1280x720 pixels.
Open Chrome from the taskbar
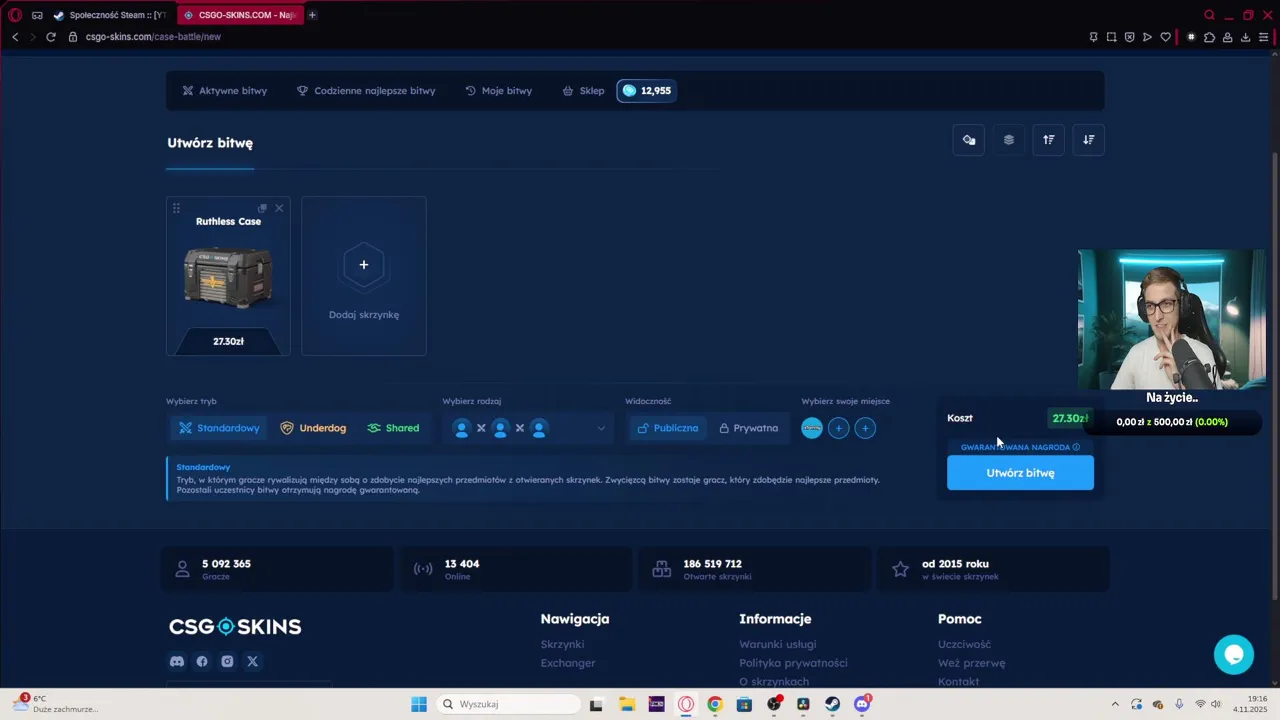click(x=714, y=704)
